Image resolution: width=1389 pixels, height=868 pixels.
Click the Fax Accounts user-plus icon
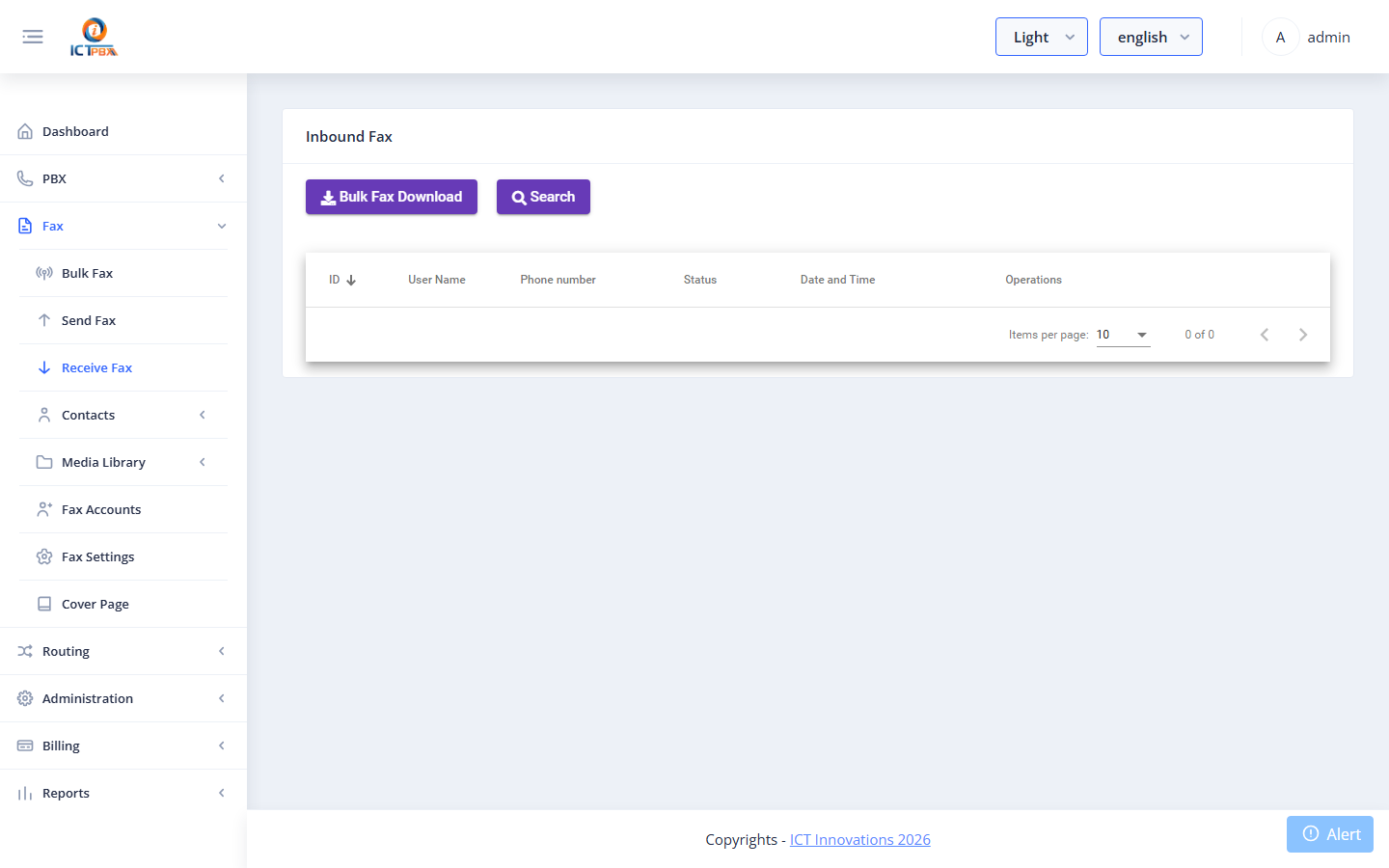tap(44, 509)
